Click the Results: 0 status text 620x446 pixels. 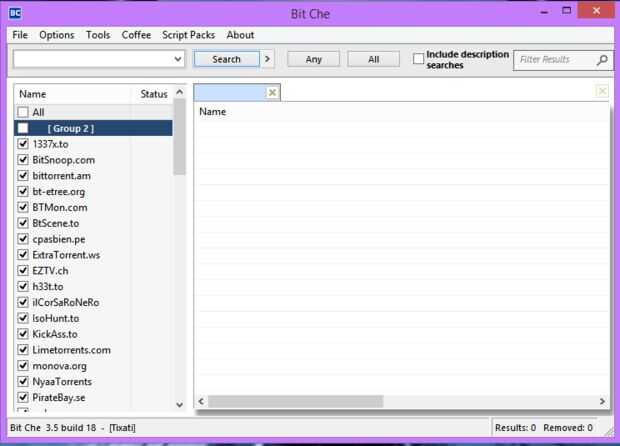click(x=515, y=428)
